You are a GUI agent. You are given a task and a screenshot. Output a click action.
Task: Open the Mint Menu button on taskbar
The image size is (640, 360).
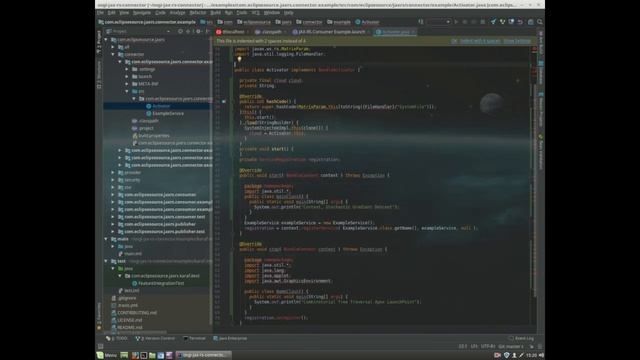pos(107,355)
